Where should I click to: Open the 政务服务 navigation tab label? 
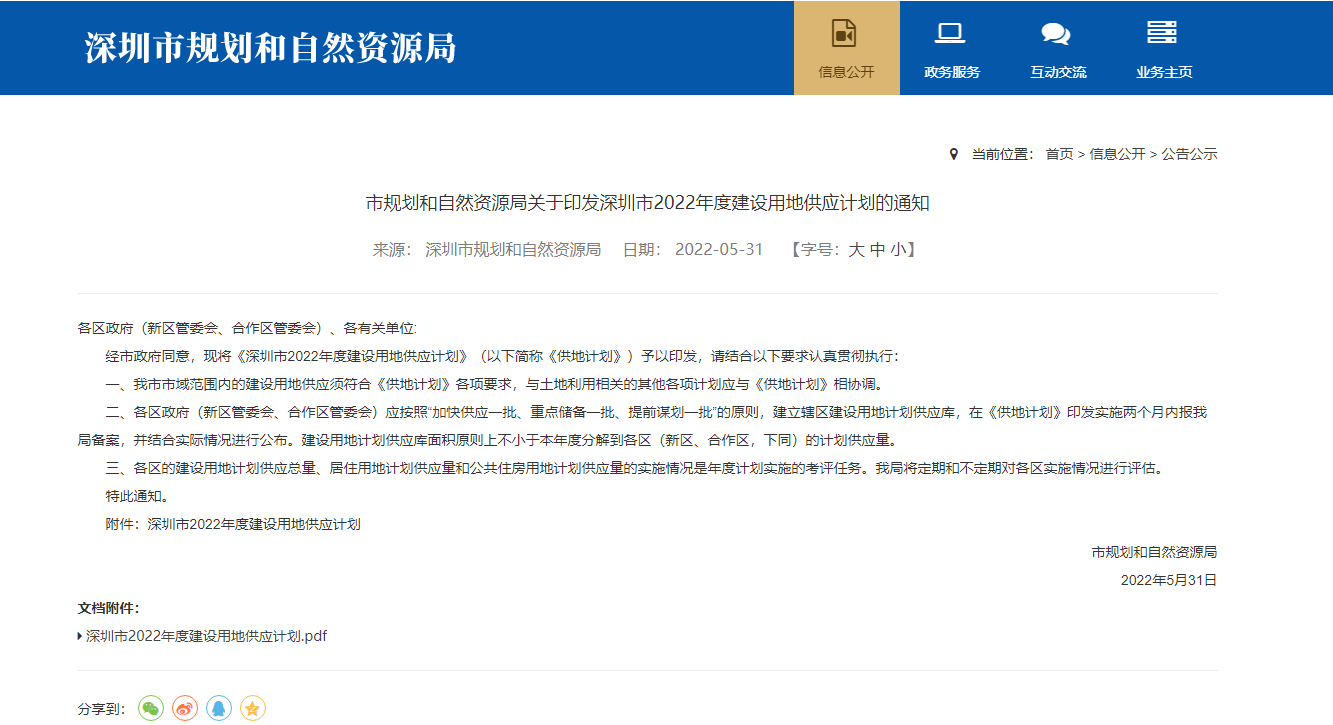pos(952,72)
